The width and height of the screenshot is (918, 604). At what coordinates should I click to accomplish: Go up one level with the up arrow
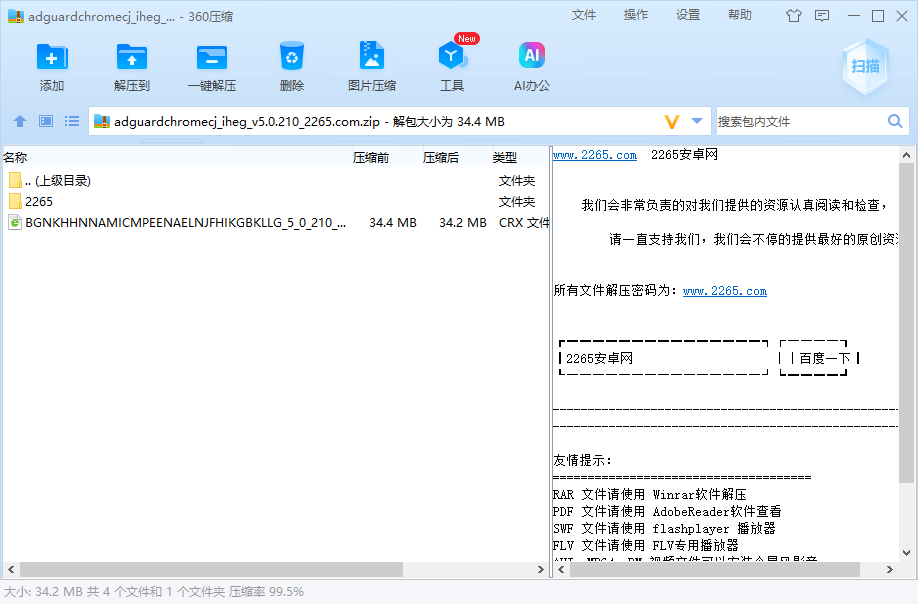pyautogui.click(x=20, y=121)
